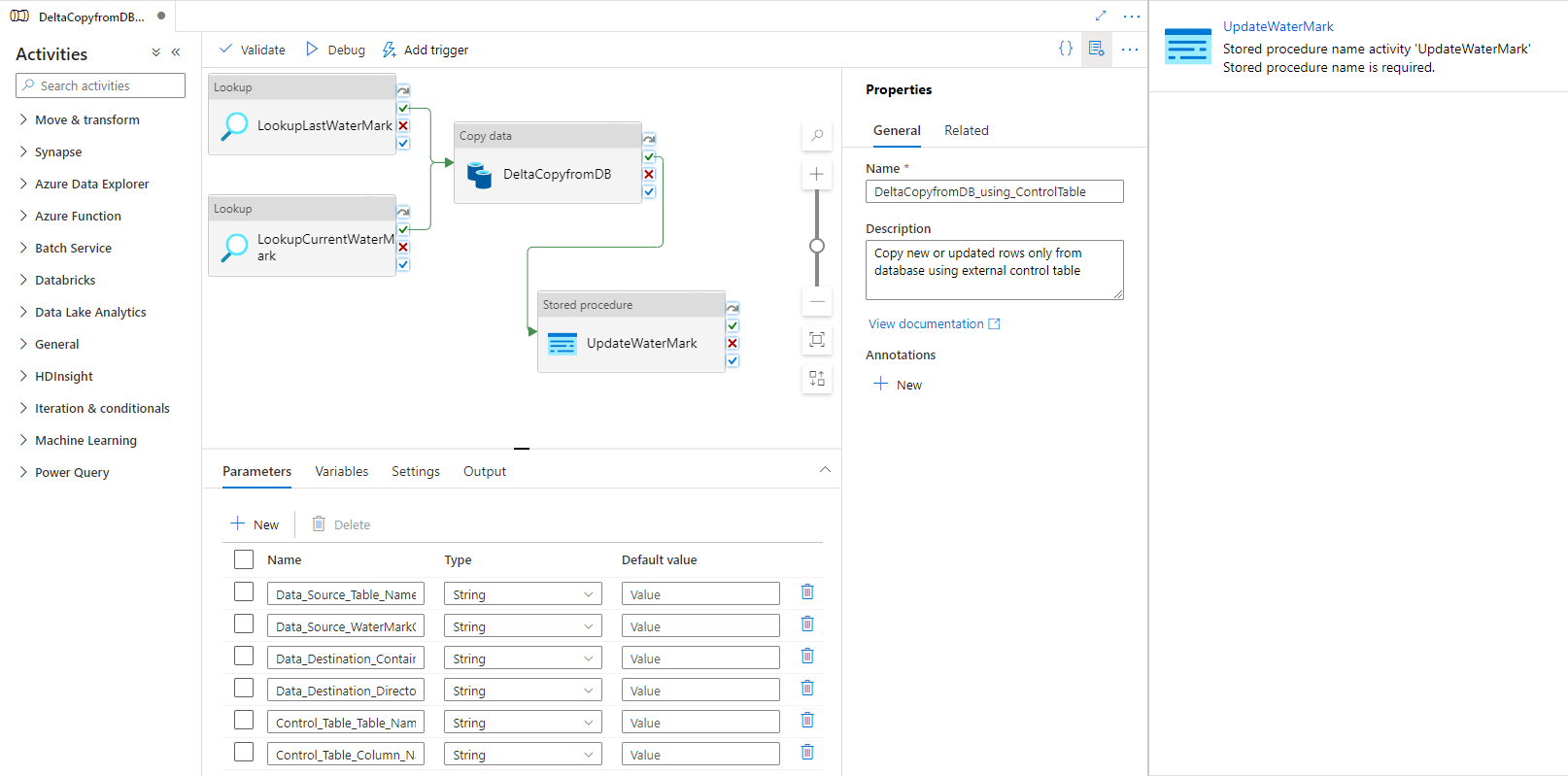Click Default value field for Data_Source_Table_Name
The height and width of the screenshot is (776, 1568).
[700, 594]
